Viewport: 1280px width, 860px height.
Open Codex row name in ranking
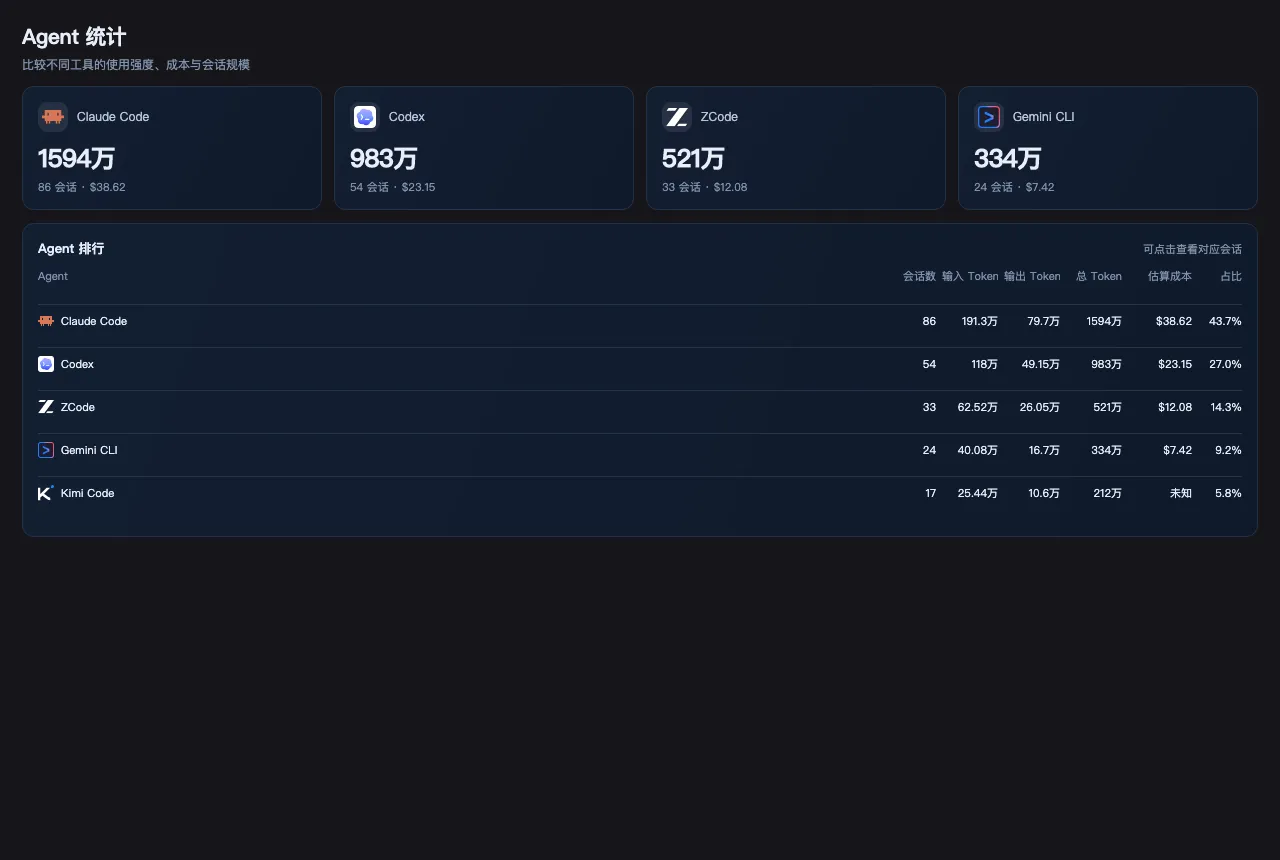(77, 364)
